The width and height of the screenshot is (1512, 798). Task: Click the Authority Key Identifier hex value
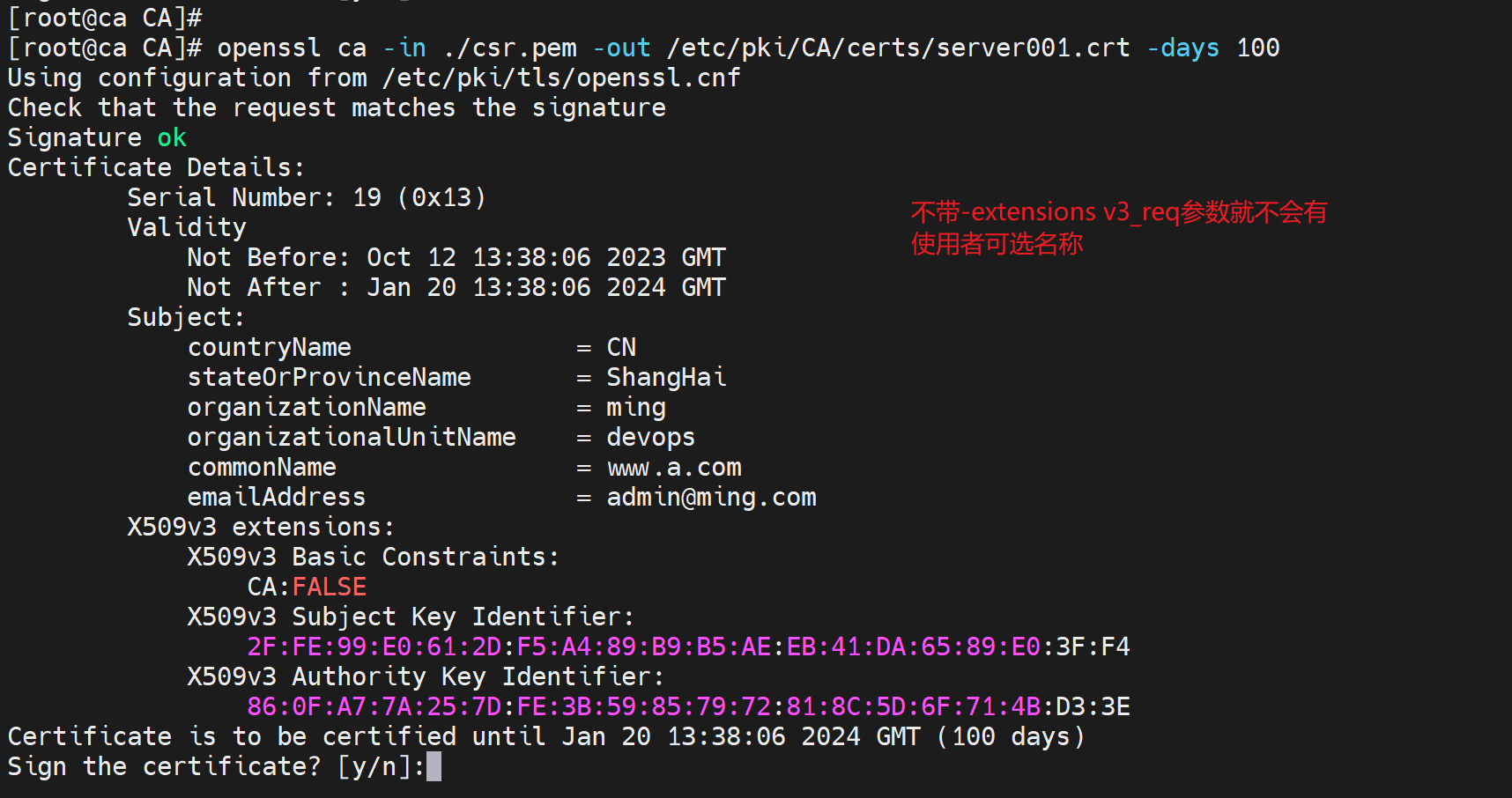pos(687,706)
